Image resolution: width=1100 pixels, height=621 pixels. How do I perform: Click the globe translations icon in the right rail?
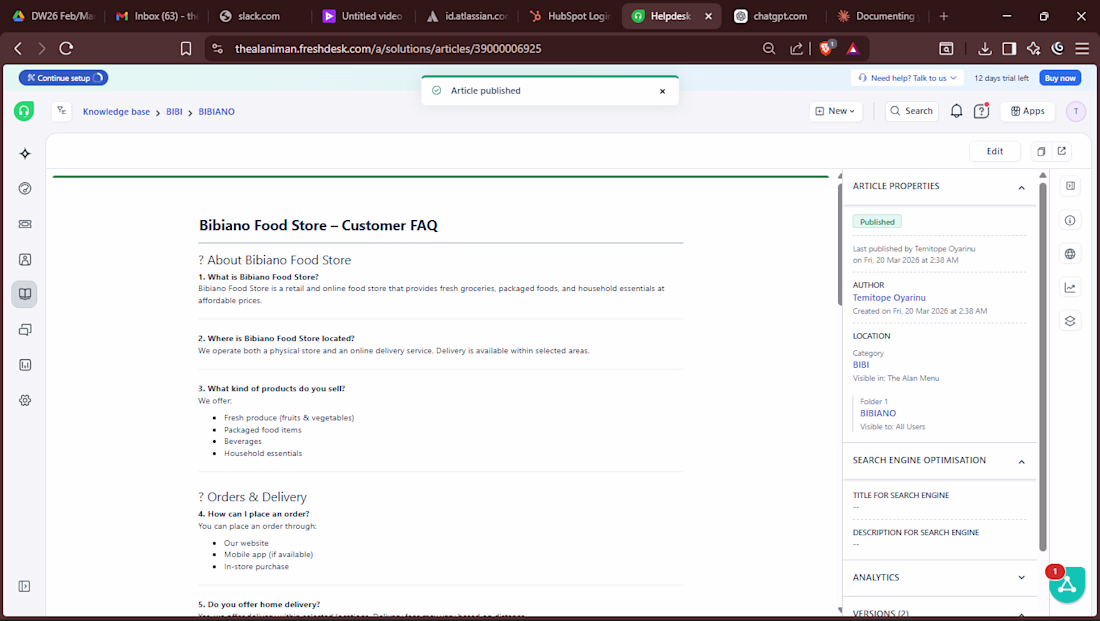pyautogui.click(x=1070, y=254)
